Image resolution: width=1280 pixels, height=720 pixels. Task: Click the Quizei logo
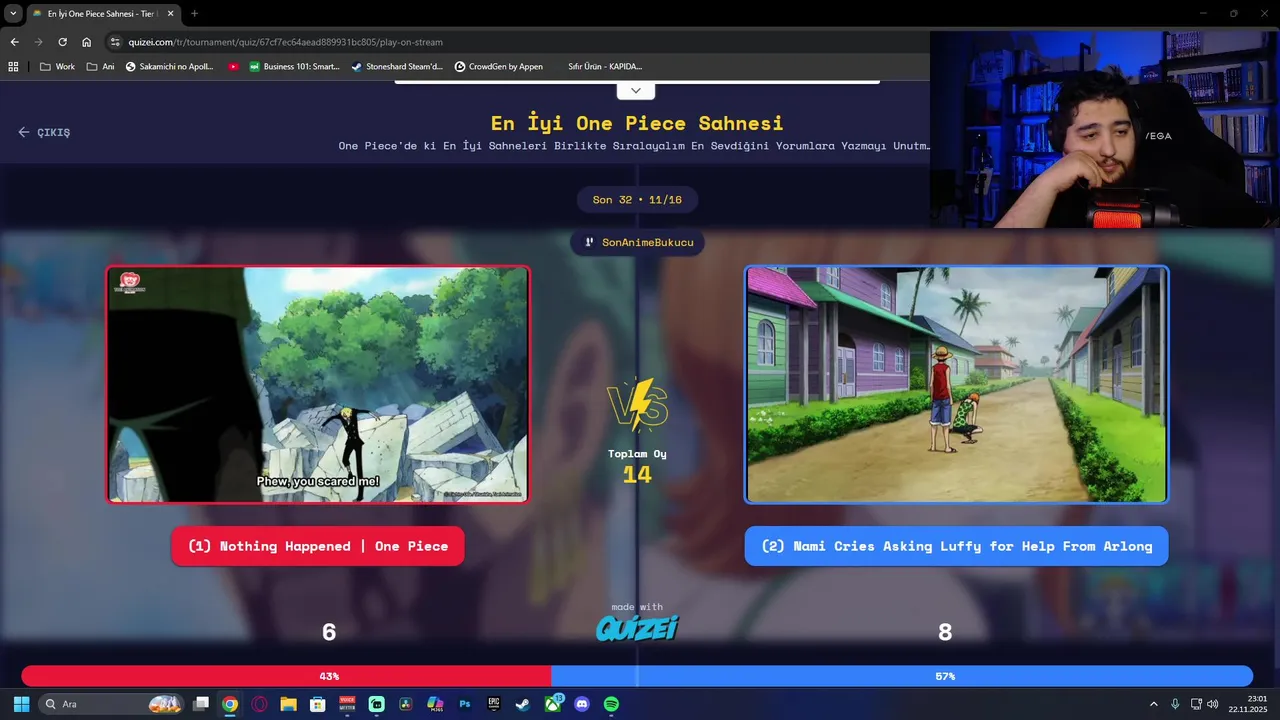click(637, 628)
